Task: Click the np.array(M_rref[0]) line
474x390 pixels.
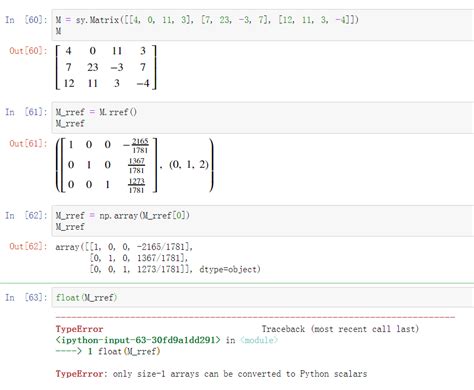Action: (x=122, y=215)
